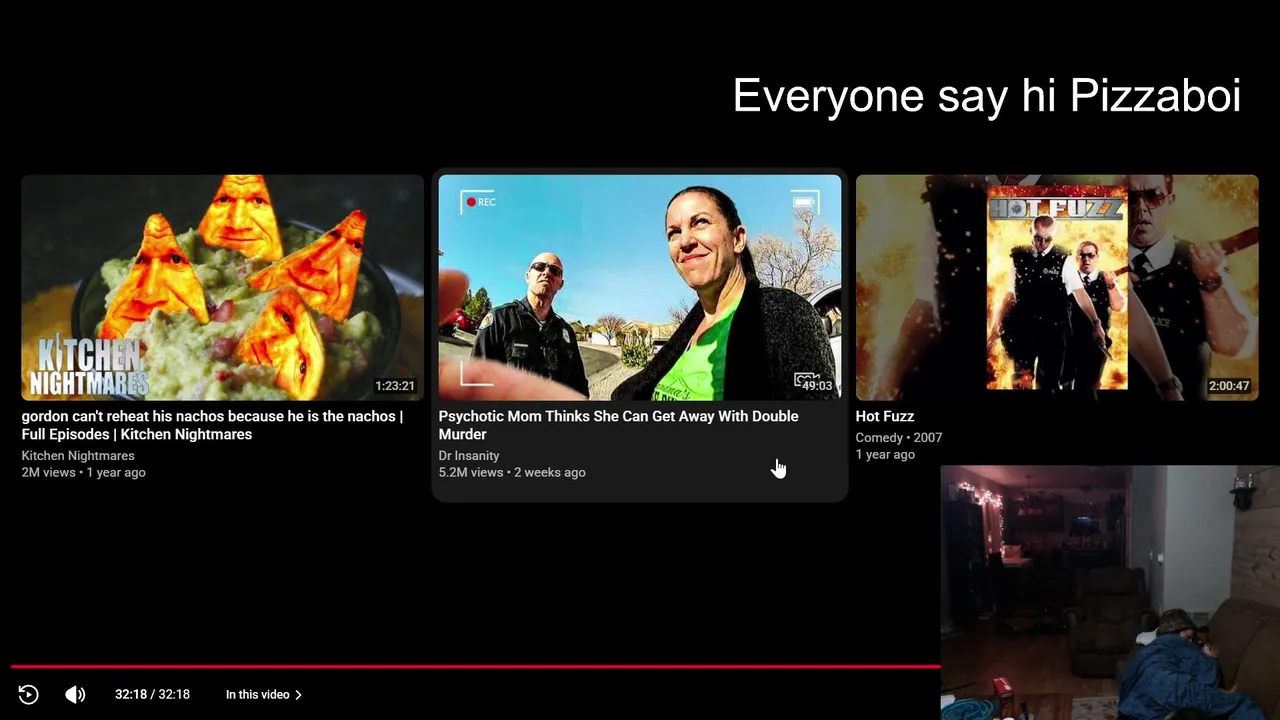Image resolution: width=1280 pixels, height=720 pixels.
Task: Click the red video progress bar
Action: (475, 666)
